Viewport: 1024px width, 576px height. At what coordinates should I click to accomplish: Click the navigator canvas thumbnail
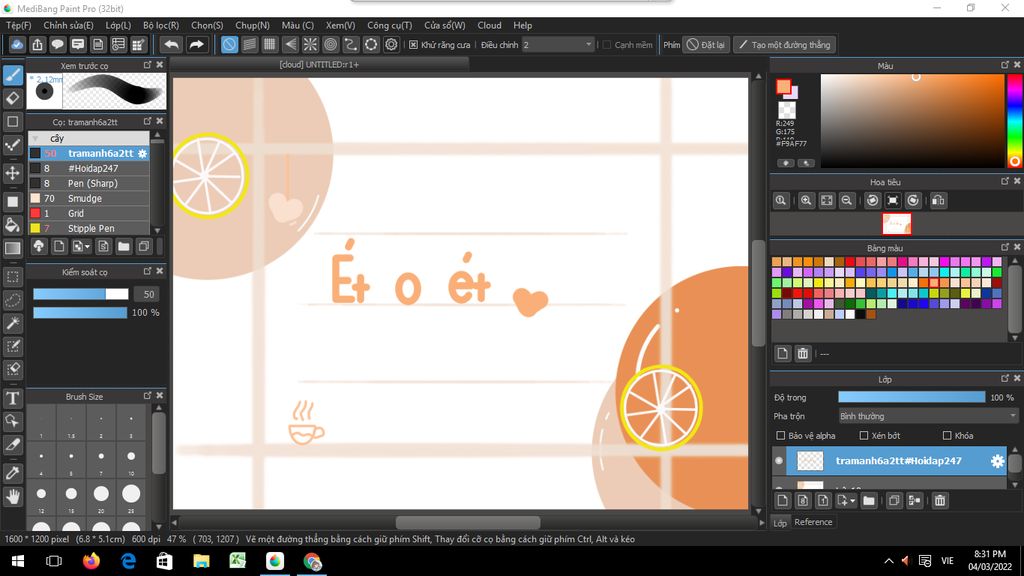coord(897,223)
